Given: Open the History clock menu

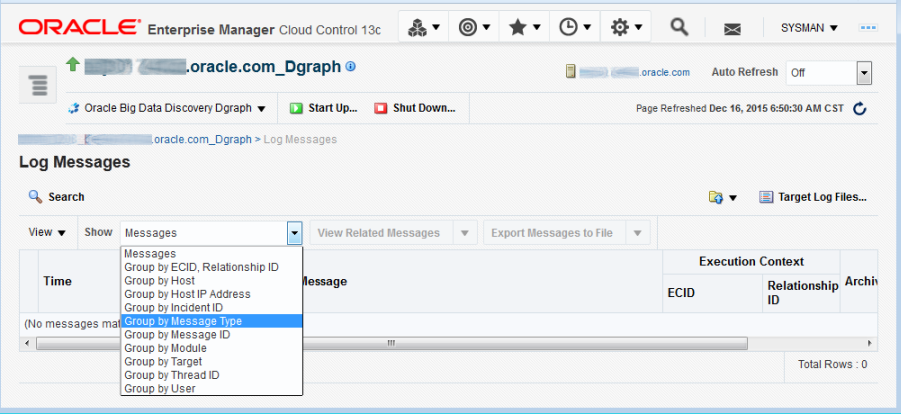Looking at the screenshot, I should 575,27.
